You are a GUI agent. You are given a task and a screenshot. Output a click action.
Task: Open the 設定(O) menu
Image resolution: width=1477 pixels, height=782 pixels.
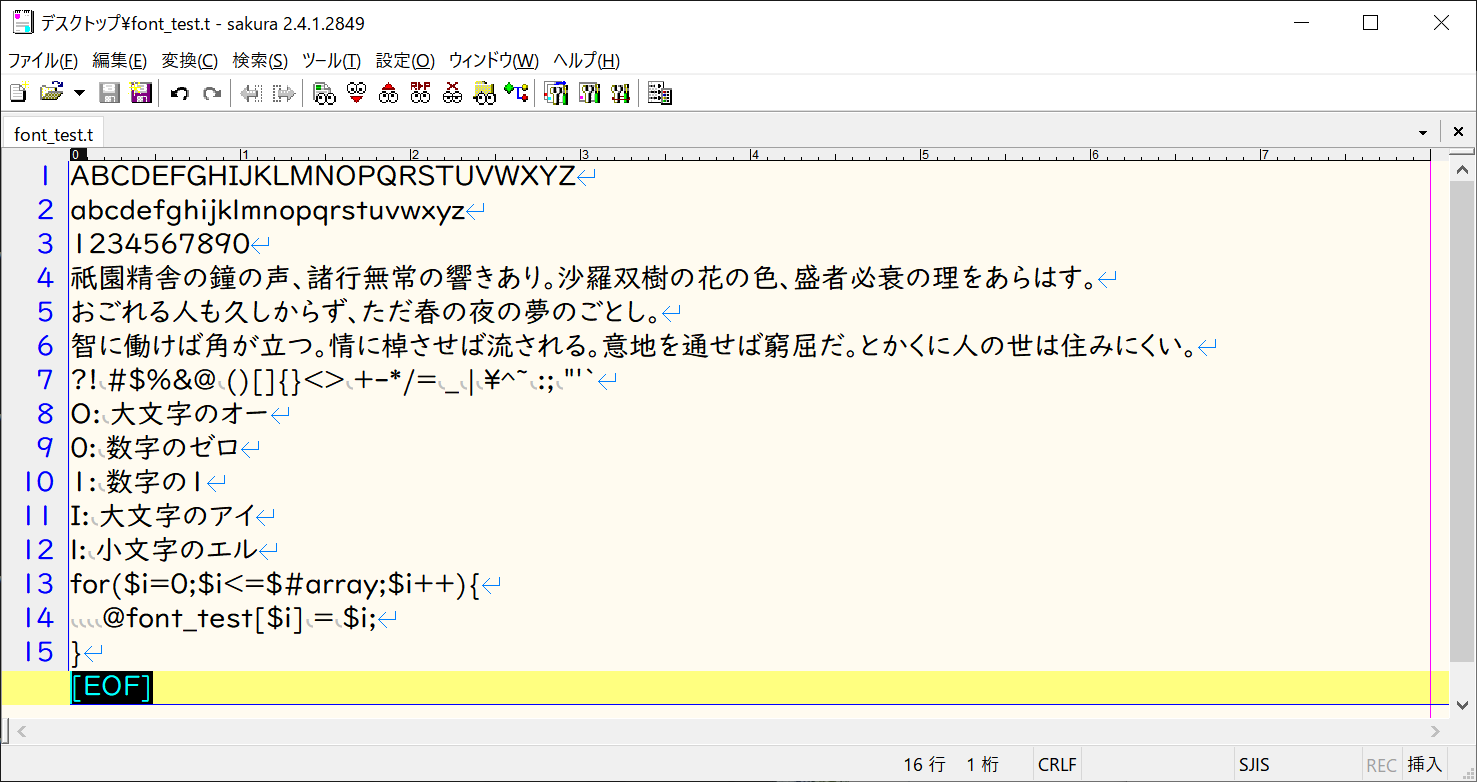pos(405,60)
